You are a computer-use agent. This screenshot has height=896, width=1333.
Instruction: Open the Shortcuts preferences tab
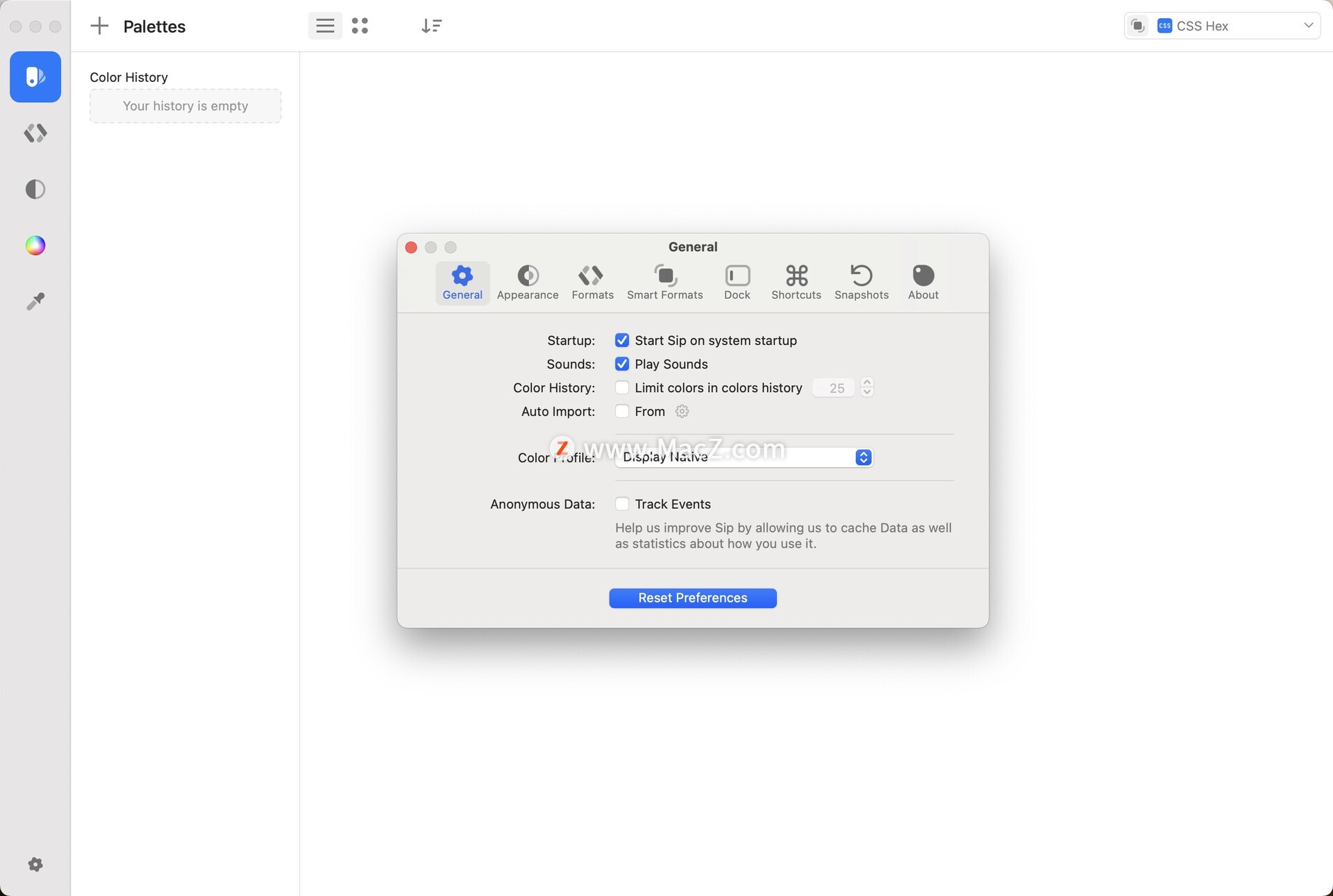coord(796,282)
